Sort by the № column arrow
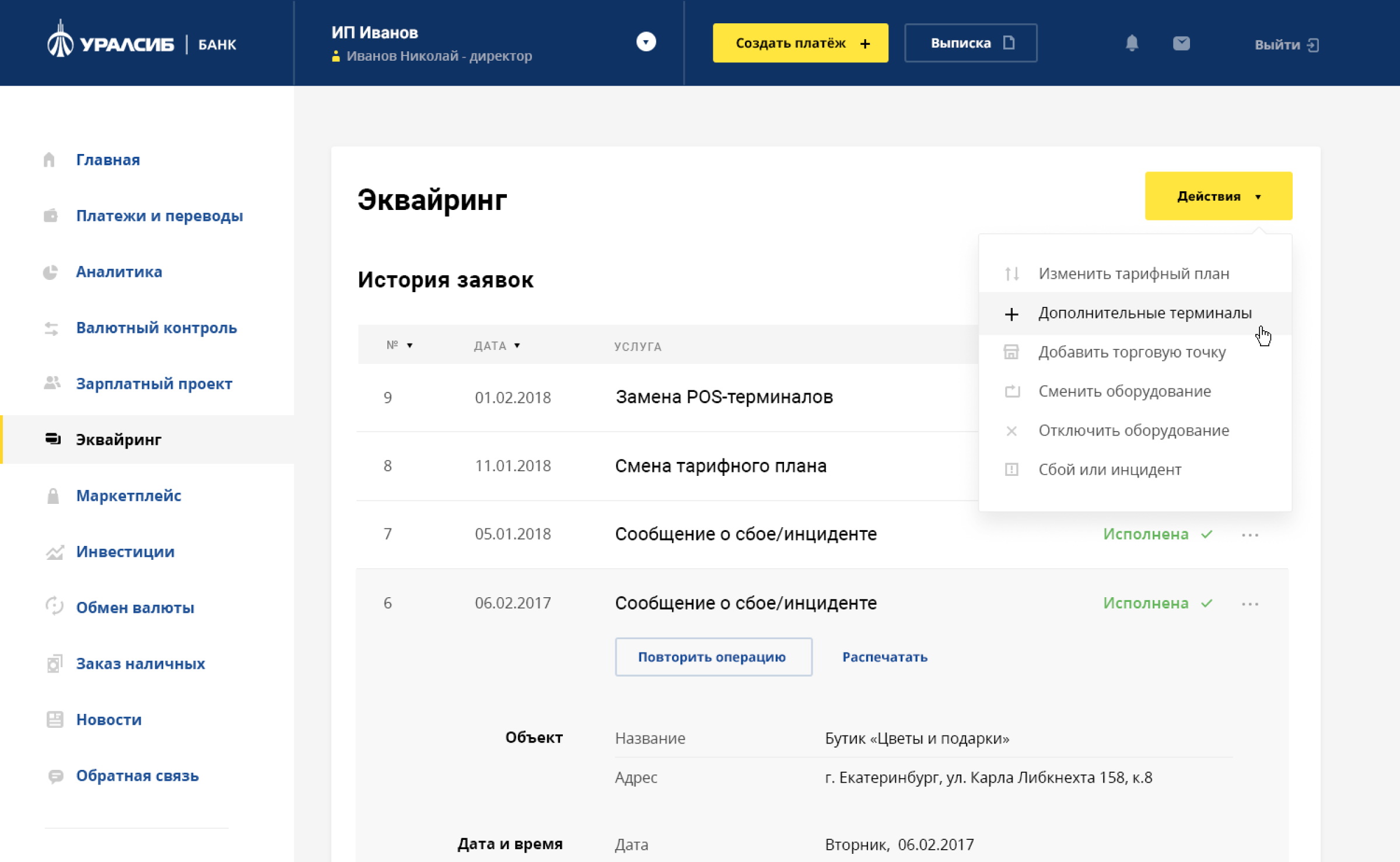This screenshot has height=862, width=1400. coord(409,346)
